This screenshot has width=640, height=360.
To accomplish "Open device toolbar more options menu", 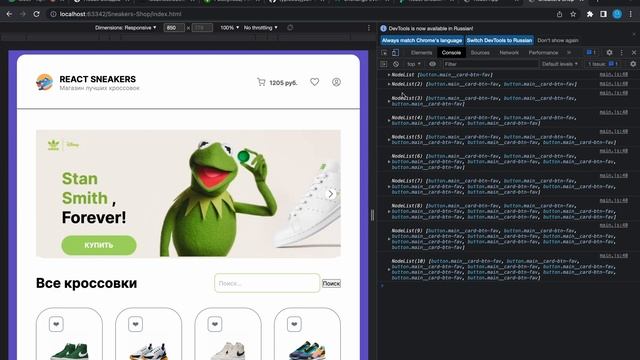I will [x=369, y=28].
